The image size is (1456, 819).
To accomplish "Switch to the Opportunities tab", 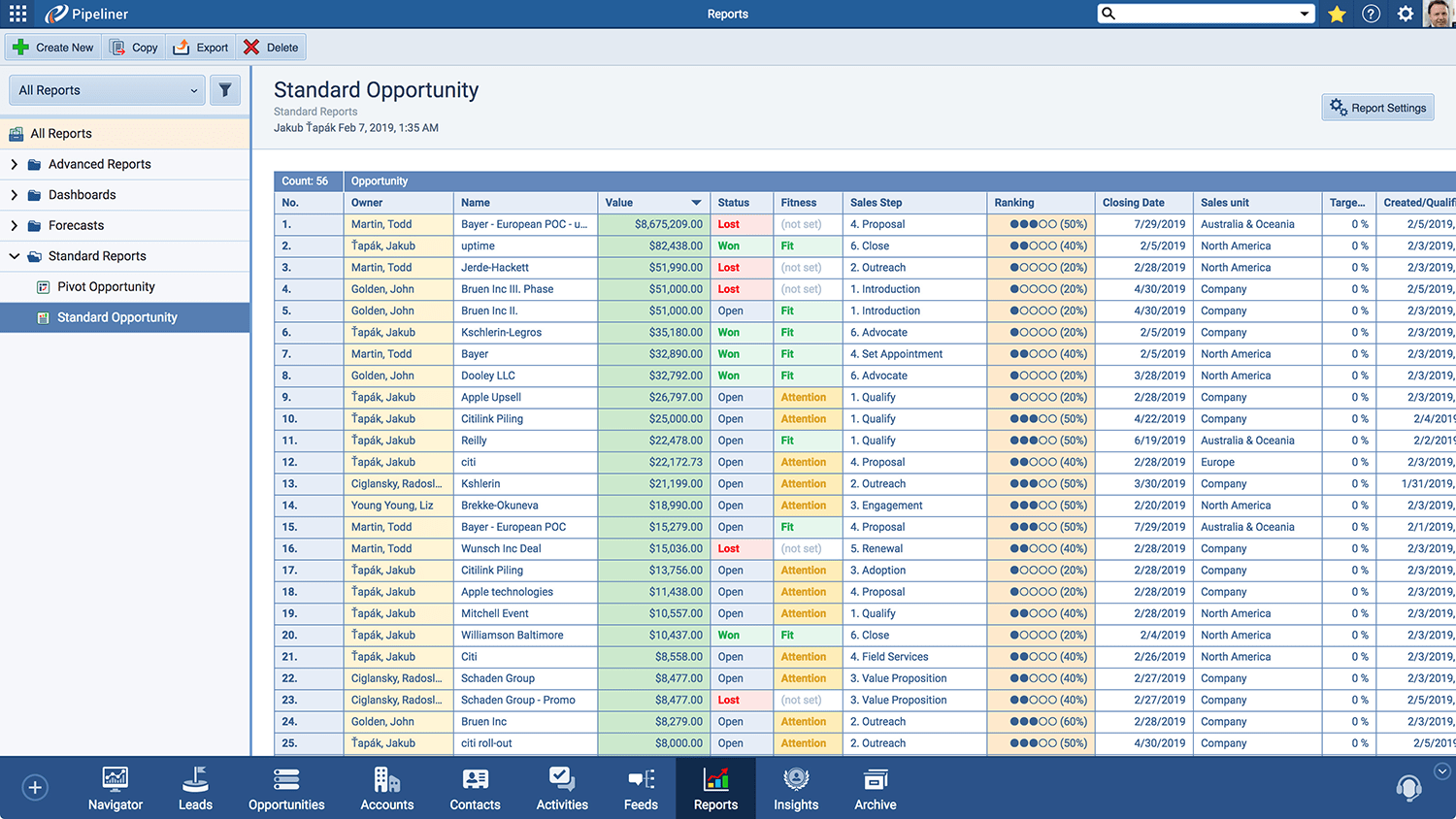I will click(x=286, y=788).
